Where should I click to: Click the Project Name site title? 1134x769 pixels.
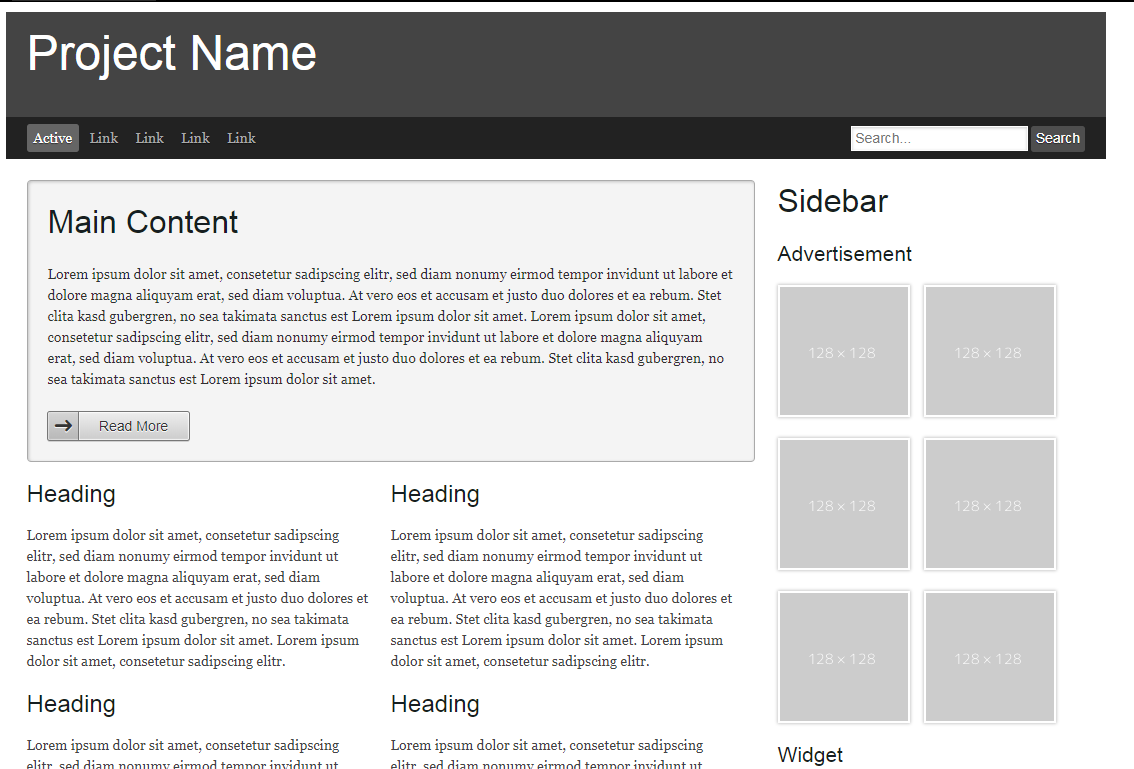tap(172, 54)
